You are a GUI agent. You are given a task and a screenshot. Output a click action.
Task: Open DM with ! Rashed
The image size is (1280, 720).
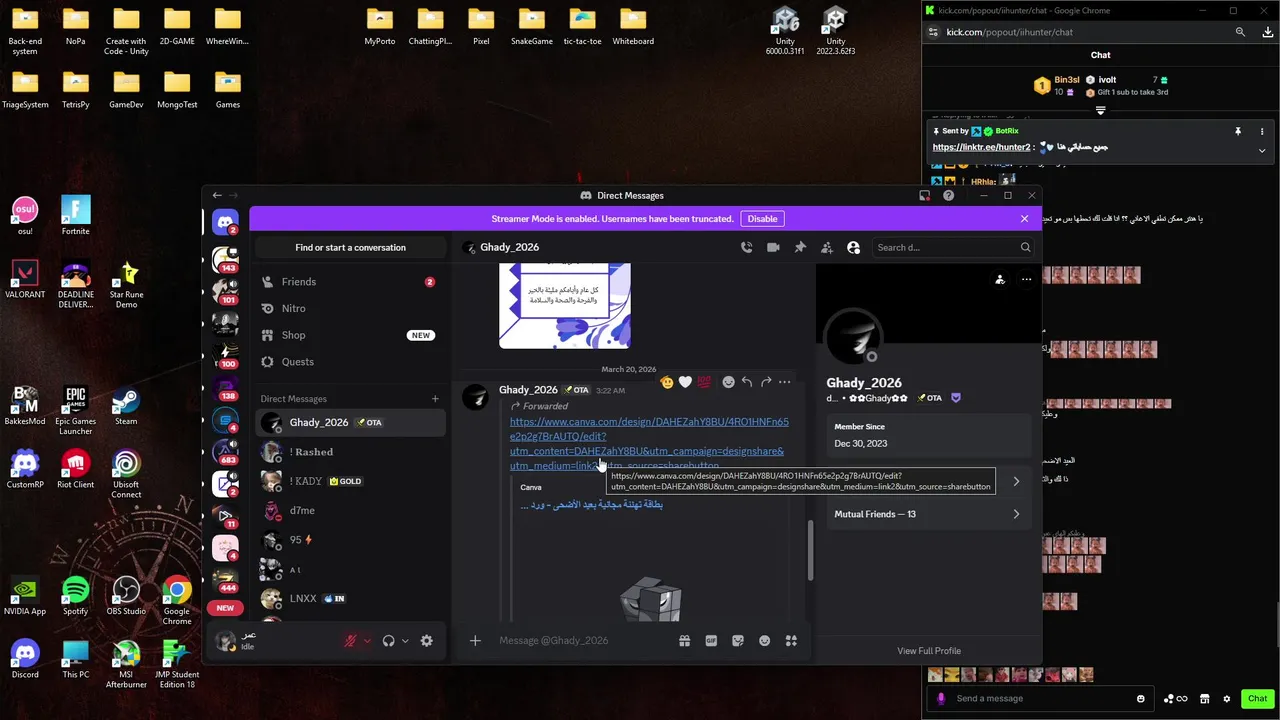point(350,452)
